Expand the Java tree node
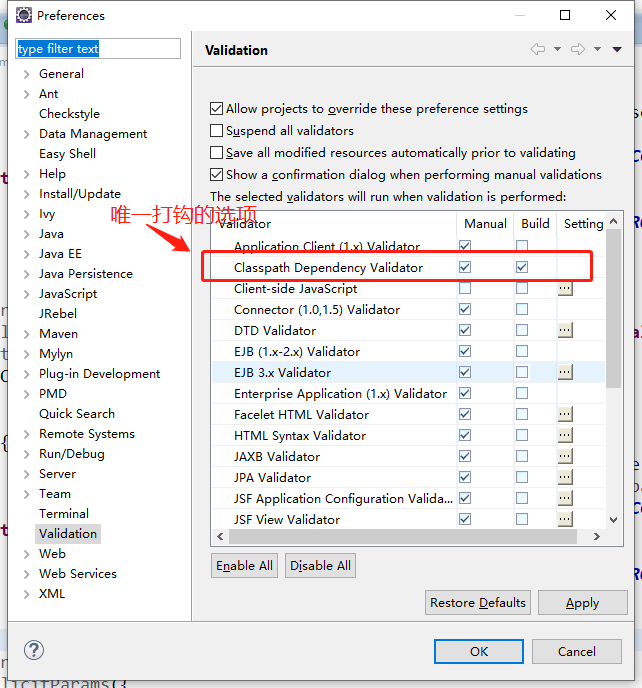Image resolution: width=642 pixels, height=688 pixels. pos(27,234)
